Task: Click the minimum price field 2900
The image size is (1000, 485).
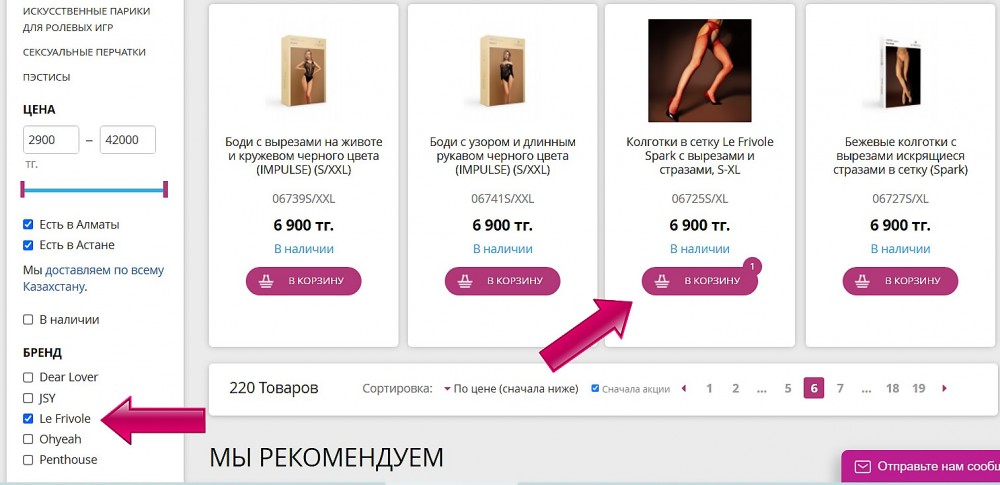Action: click(51, 140)
